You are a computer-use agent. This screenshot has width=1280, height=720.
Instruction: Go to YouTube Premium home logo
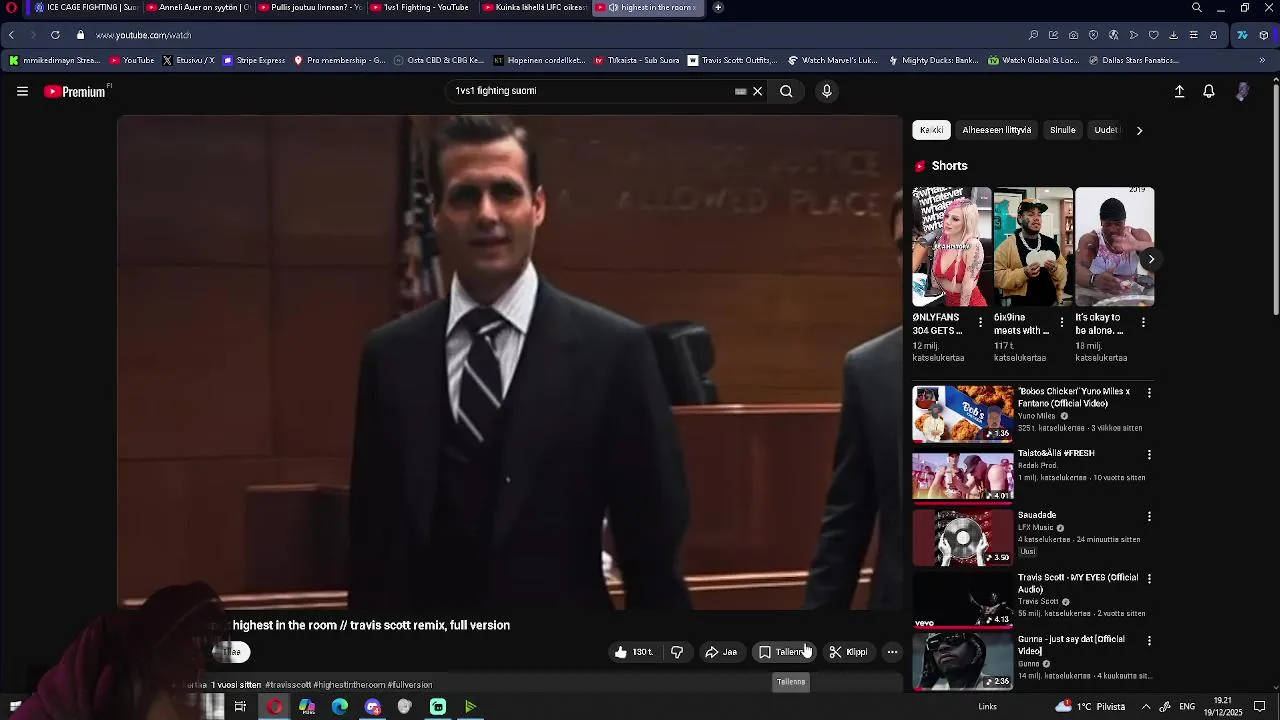click(x=77, y=91)
